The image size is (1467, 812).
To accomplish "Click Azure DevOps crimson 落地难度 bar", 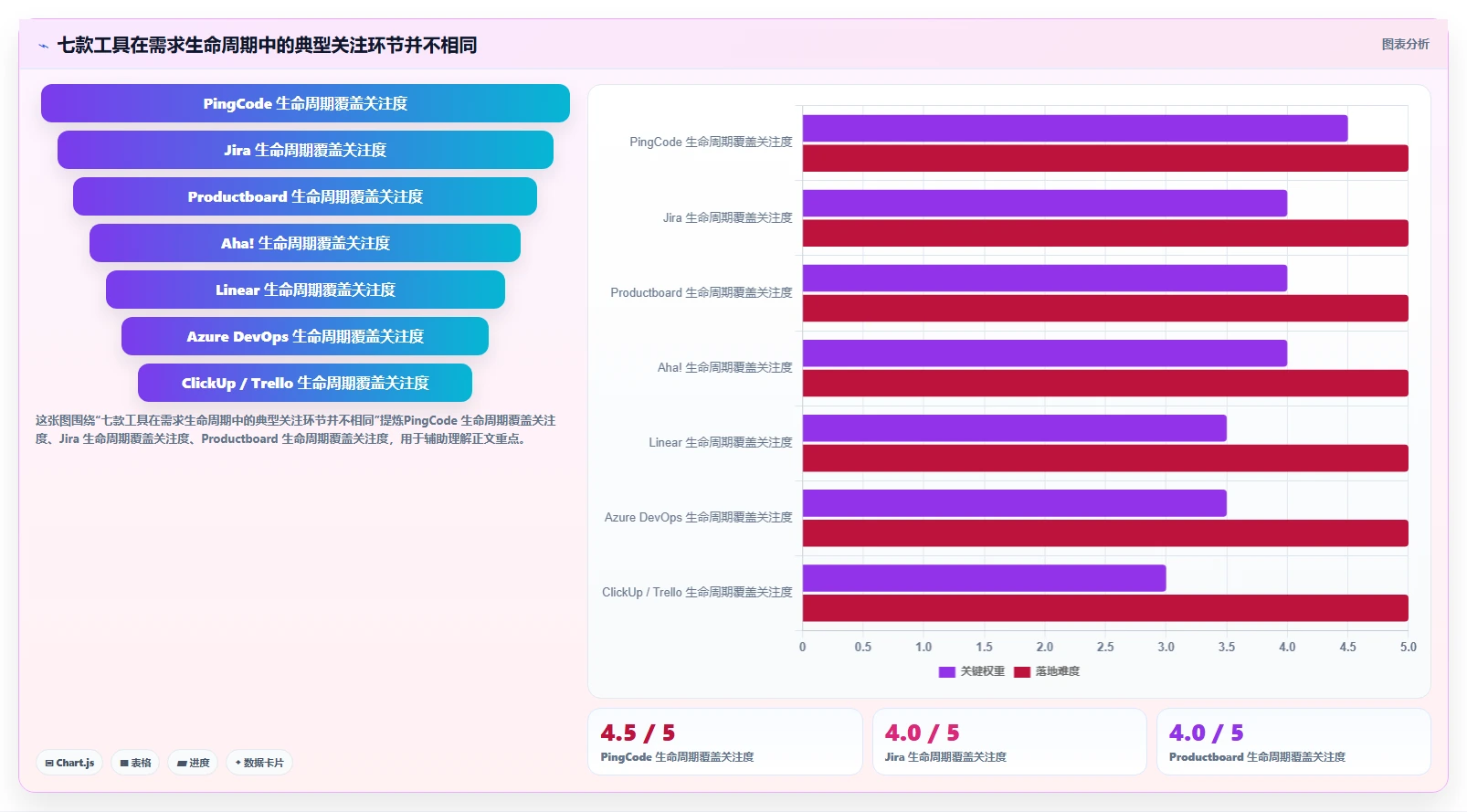I will pyautogui.click(x=1105, y=533).
